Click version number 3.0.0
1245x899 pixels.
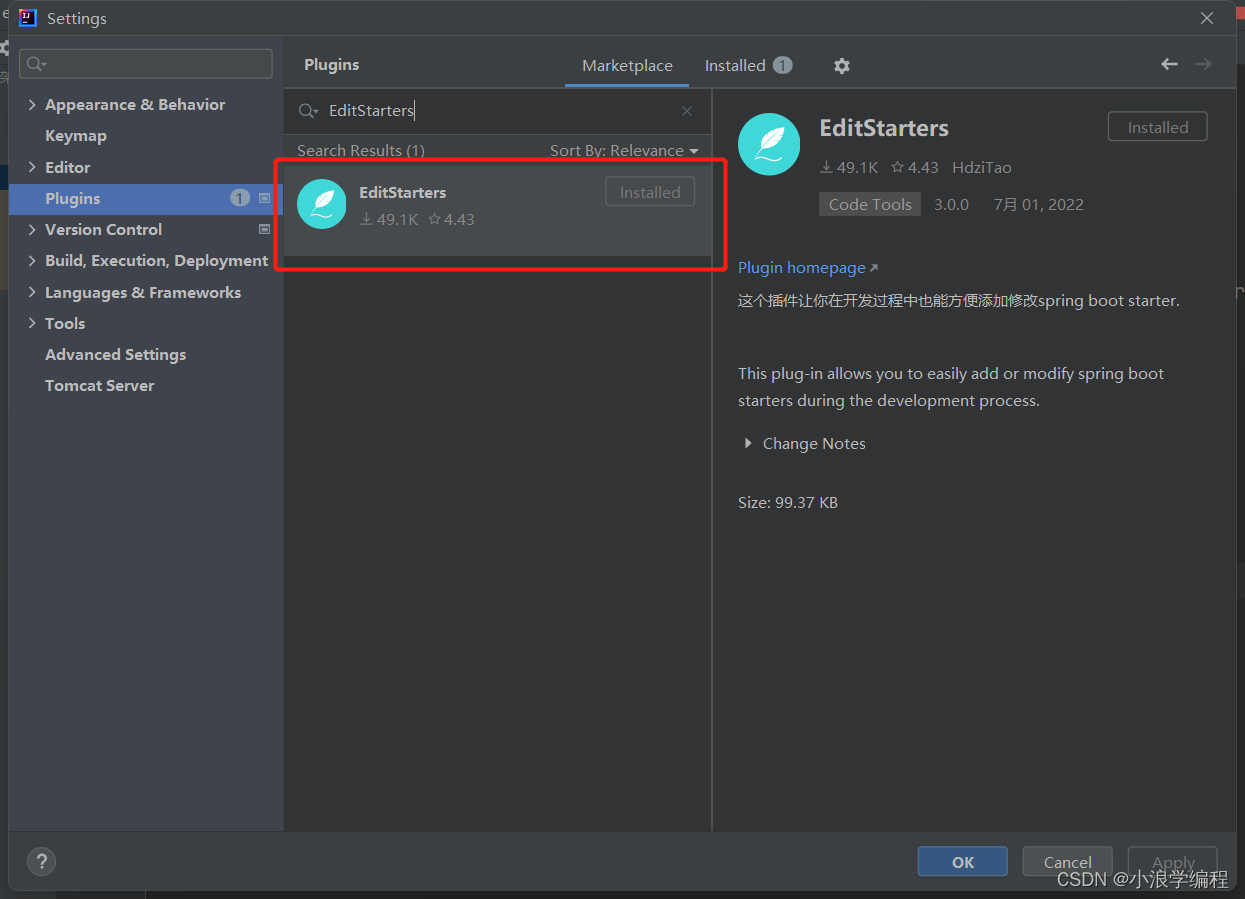(x=951, y=204)
